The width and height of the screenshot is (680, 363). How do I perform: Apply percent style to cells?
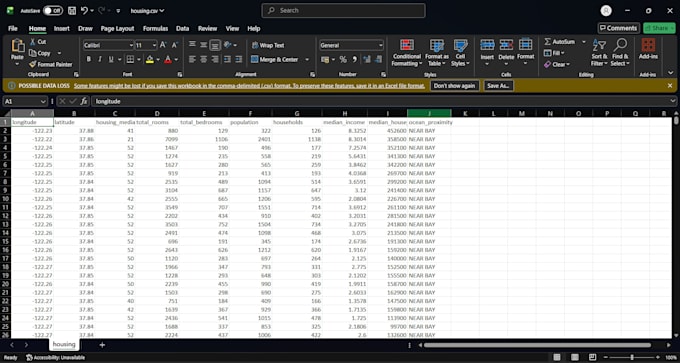[x=343, y=59]
